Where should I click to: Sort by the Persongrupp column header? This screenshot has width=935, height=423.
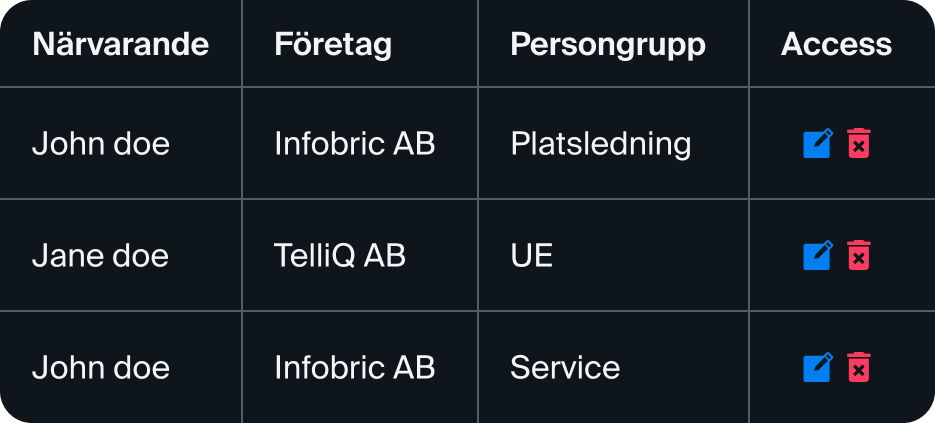pos(607,44)
